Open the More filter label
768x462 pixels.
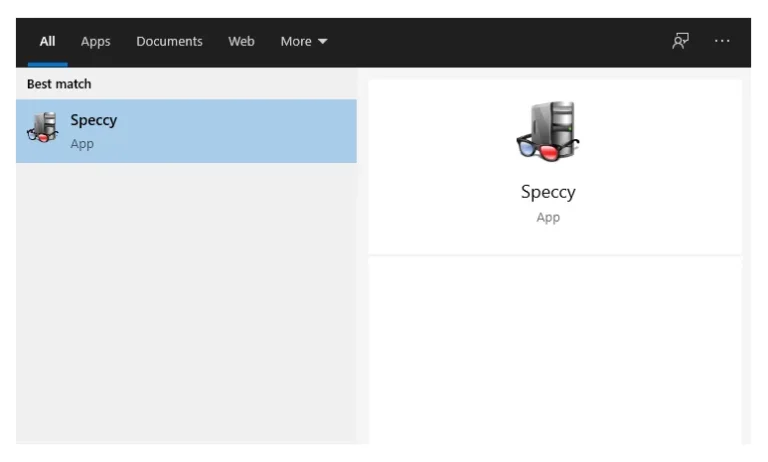[296, 42]
